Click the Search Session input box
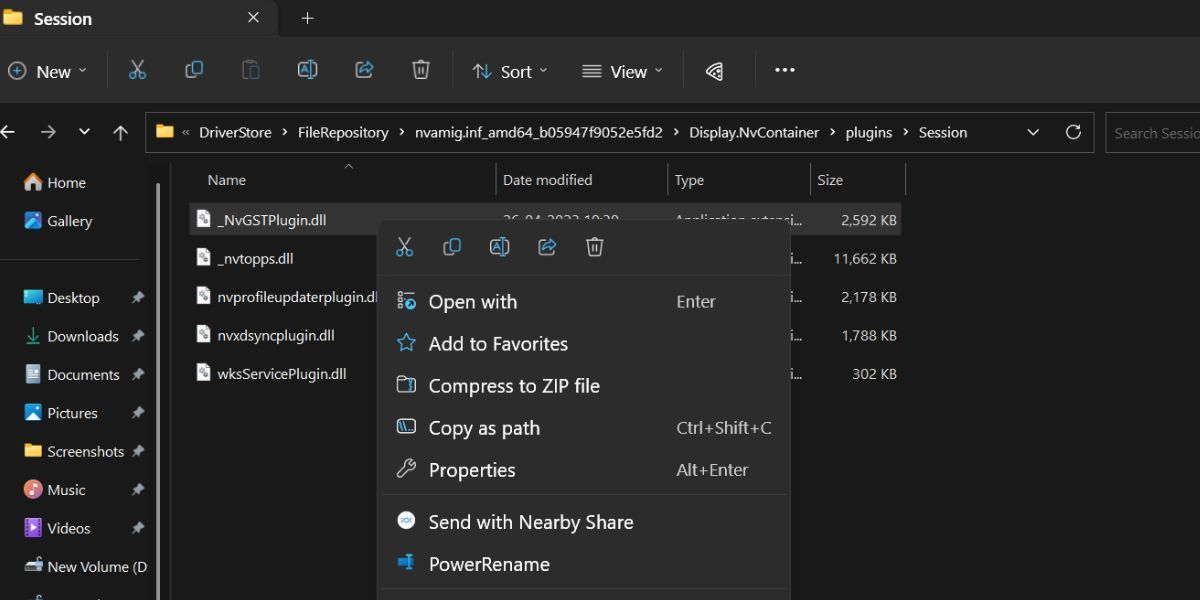 click(1152, 133)
